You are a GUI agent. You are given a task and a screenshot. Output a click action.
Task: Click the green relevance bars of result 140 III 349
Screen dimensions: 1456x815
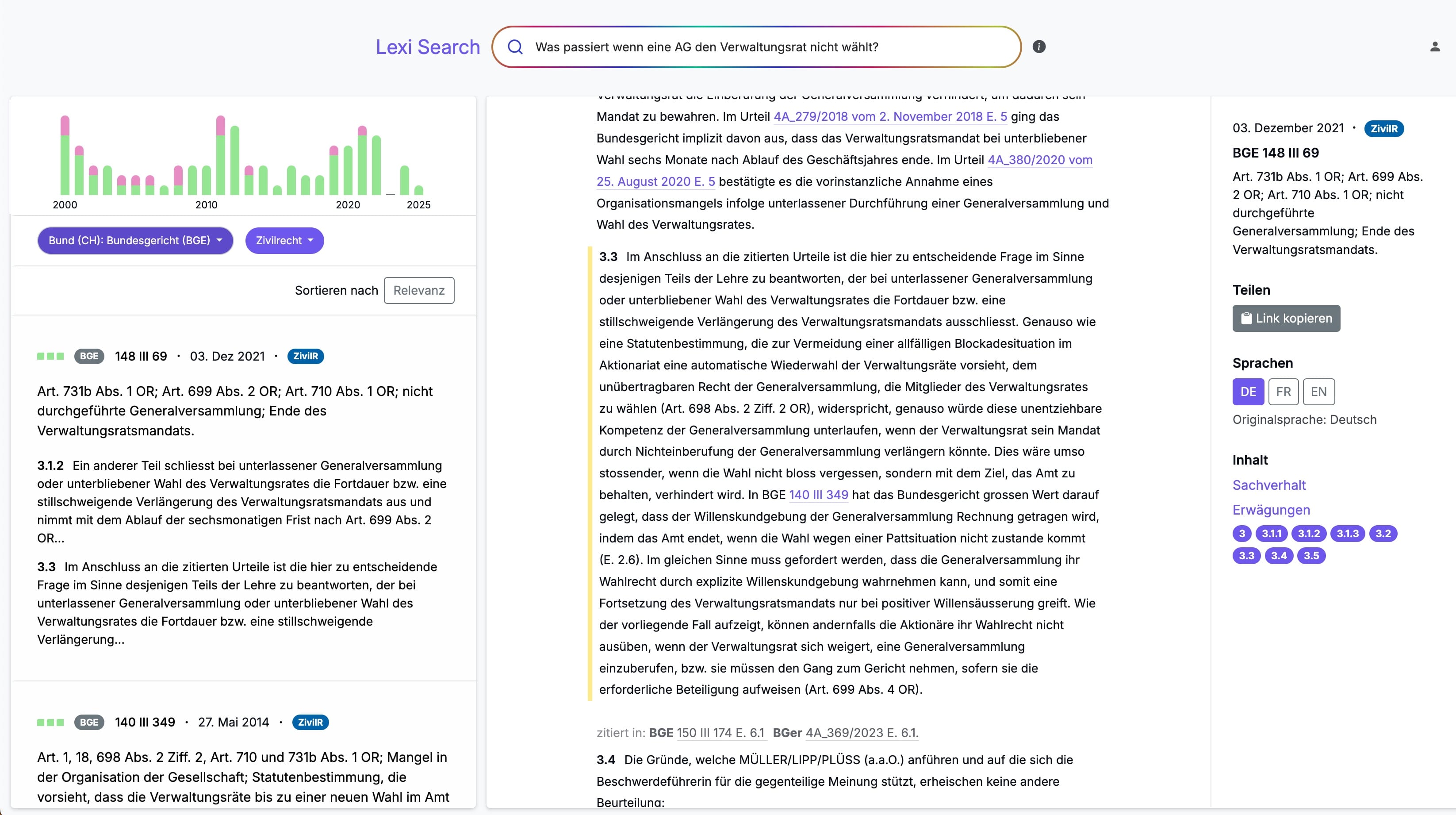(50, 722)
